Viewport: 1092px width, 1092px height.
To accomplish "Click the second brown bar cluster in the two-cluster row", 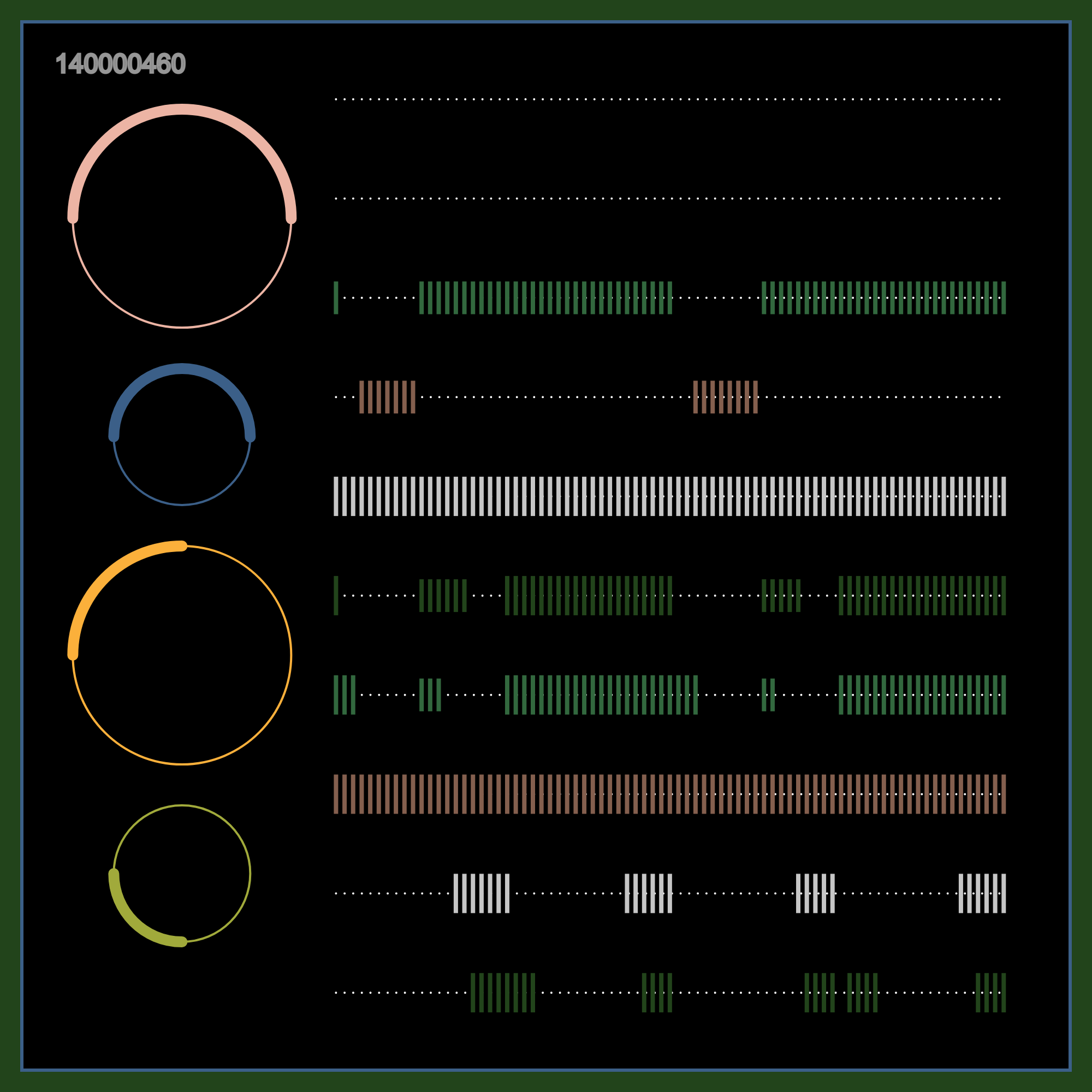I will [x=726, y=397].
